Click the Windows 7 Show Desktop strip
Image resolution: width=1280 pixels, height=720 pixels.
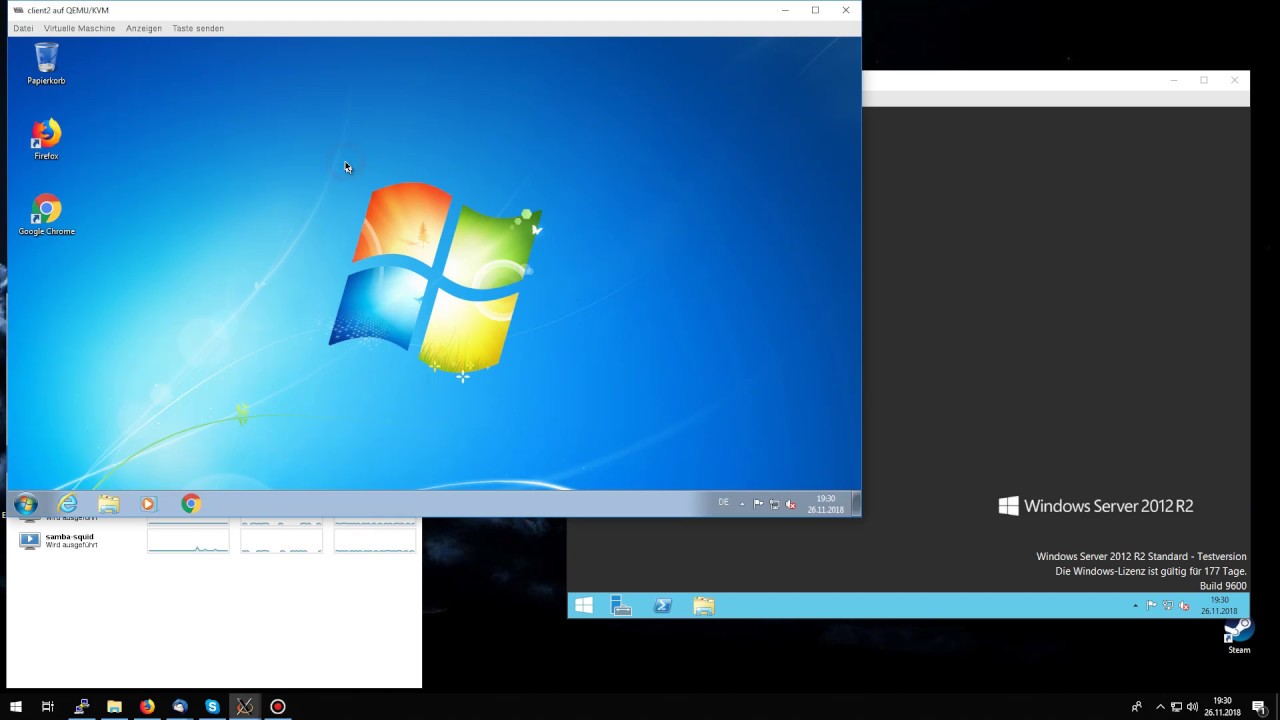pos(856,504)
